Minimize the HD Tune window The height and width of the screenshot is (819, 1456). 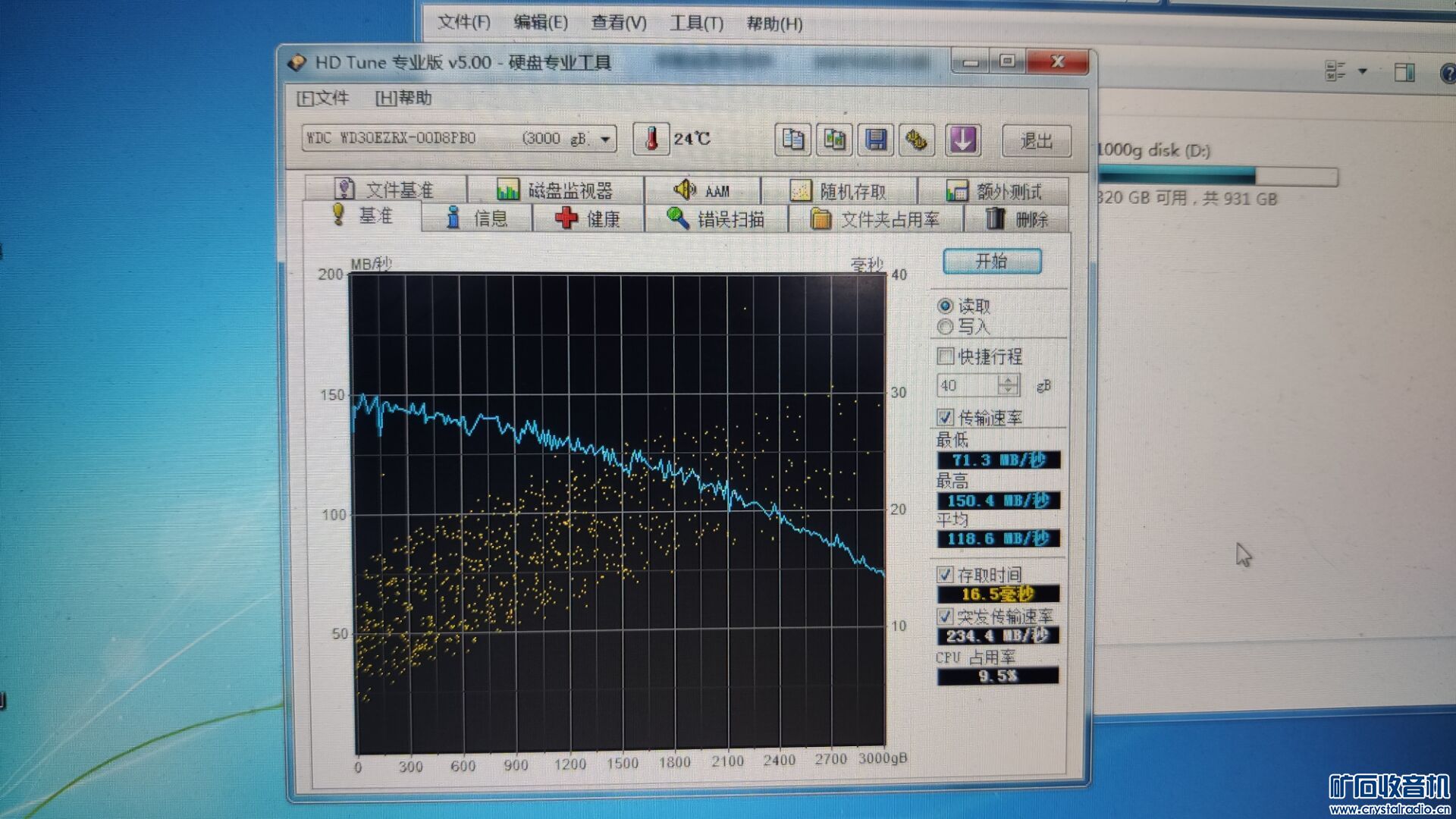(971, 61)
